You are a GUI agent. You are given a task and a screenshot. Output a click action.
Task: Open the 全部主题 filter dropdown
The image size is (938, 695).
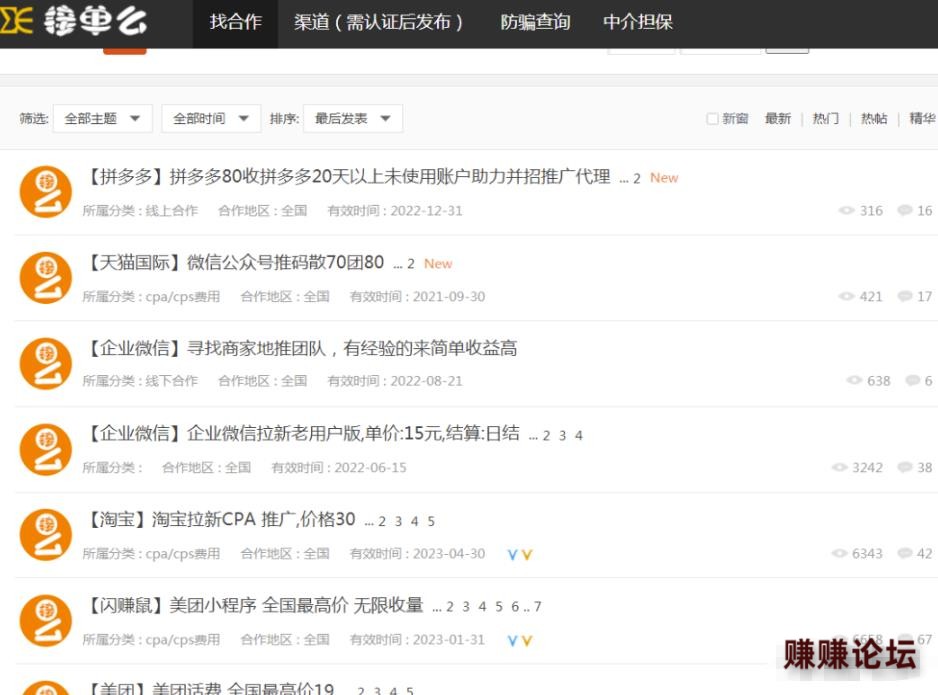tap(102, 118)
